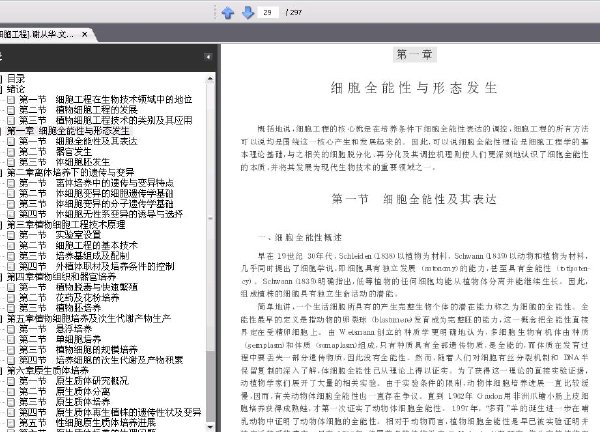The image size is (600, 432).
Task: Open the 绪论 bookmark
Action: 16,89
